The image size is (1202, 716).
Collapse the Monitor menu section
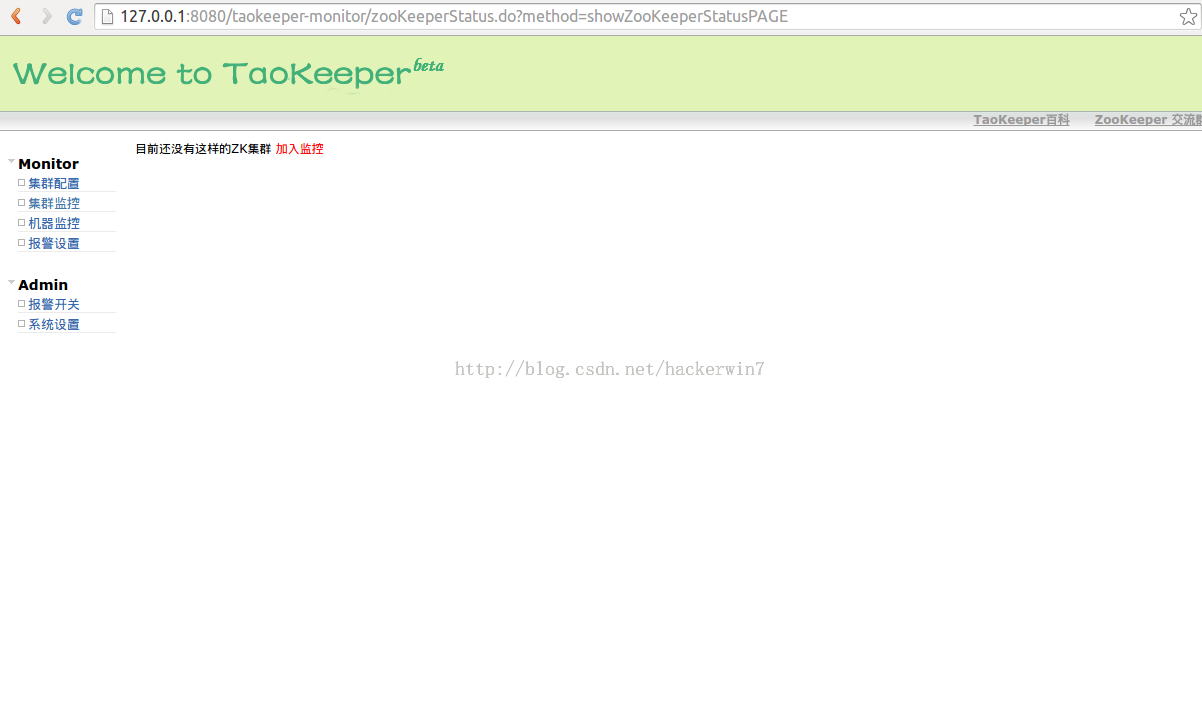tap(12, 161)
